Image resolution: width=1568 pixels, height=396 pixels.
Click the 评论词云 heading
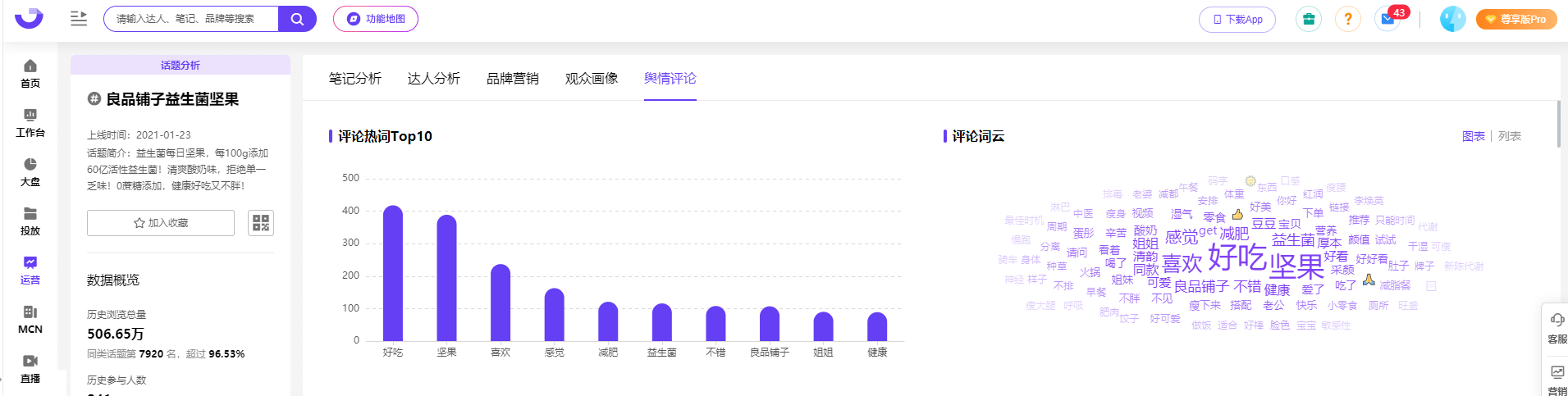(978, 136)
